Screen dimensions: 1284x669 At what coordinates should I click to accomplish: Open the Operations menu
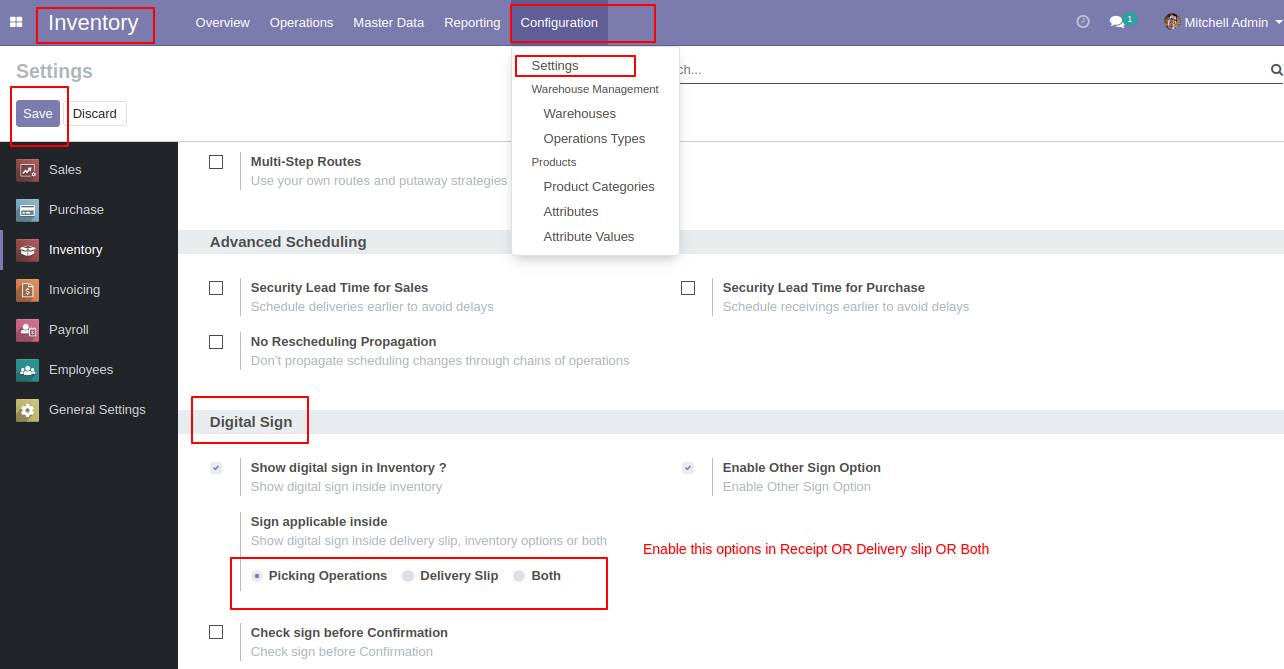click(x=301, y=22)
